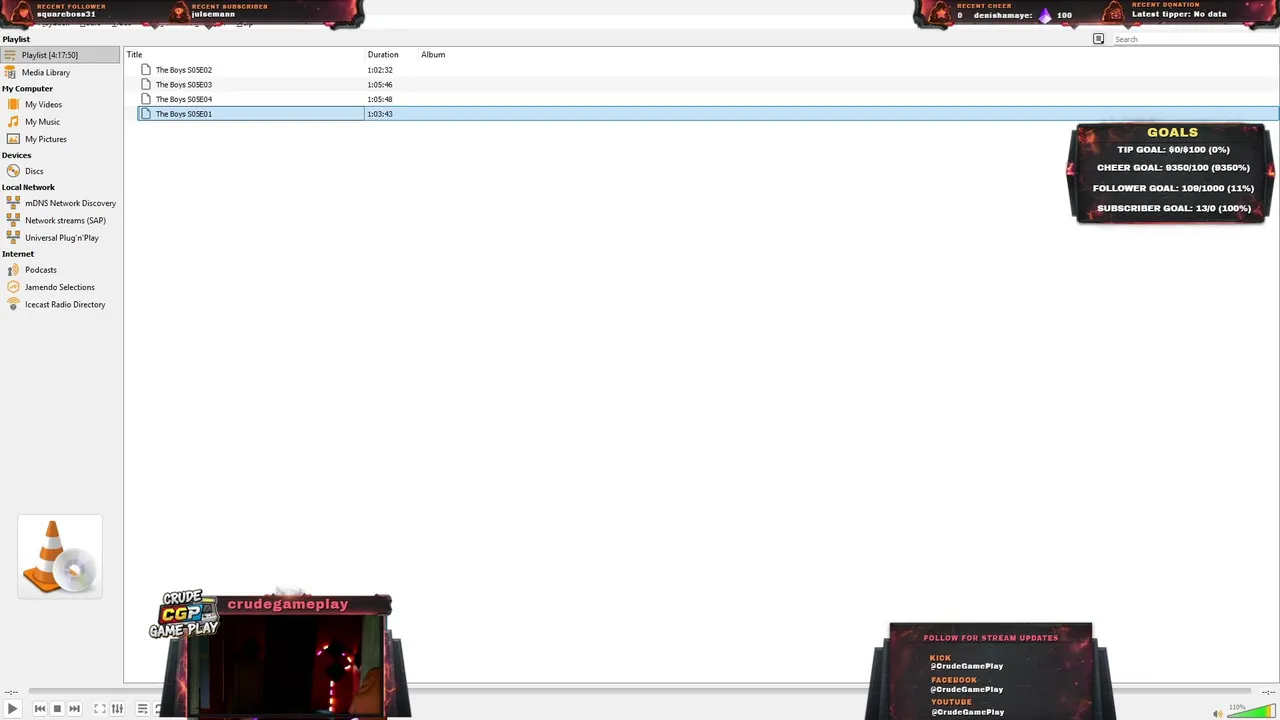Adjust the volume slider at 110%
Screen dimensions: 1280x720
coord(1252,712)
